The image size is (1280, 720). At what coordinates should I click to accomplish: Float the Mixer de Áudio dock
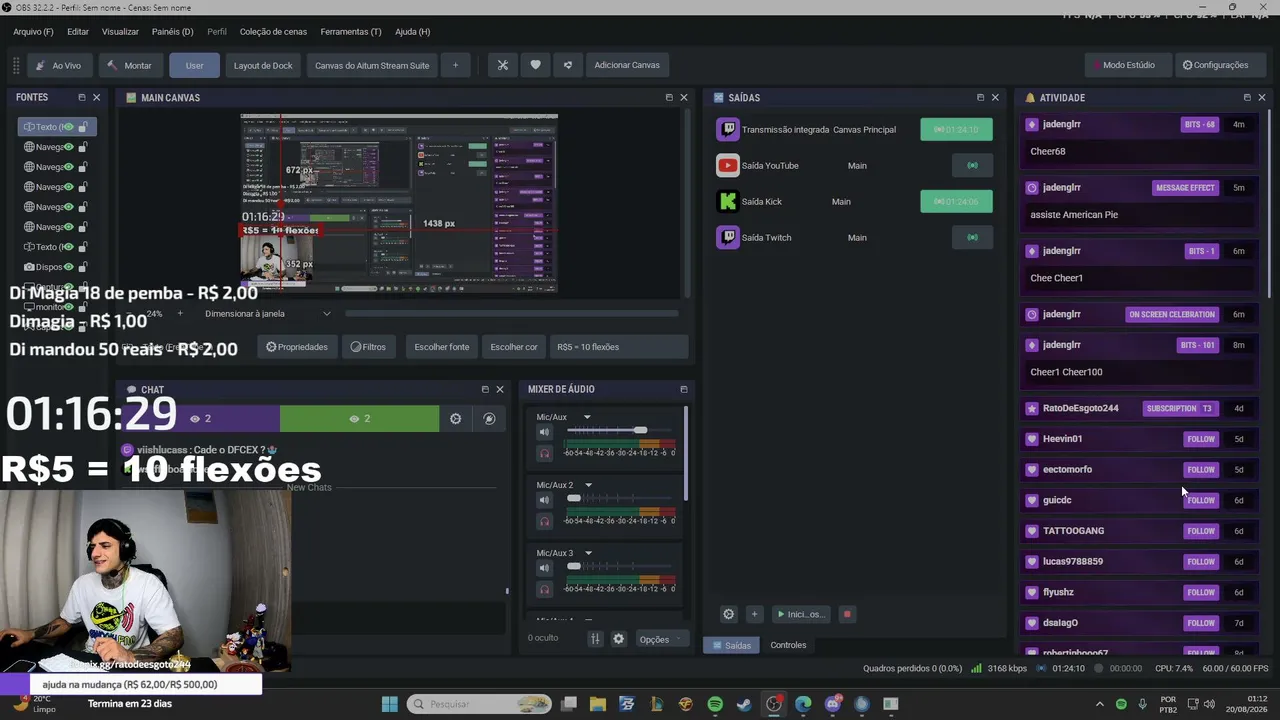pos(683,389)
